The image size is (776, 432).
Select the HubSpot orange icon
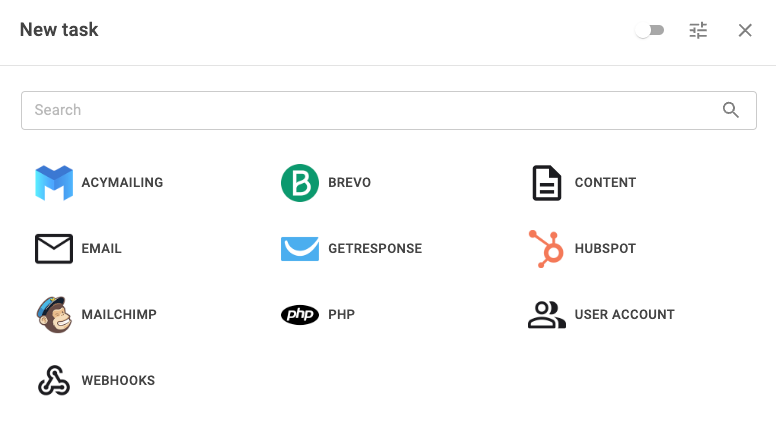click(x=546, y=248)
